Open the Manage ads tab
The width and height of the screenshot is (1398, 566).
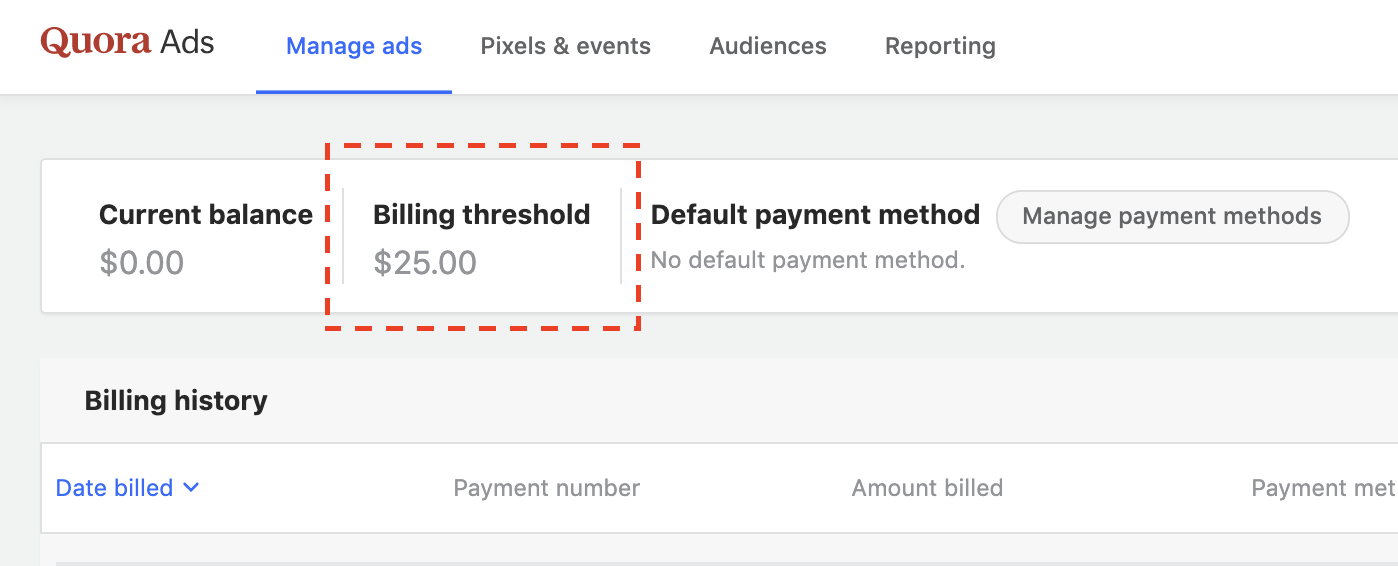[x=354, y=46]
